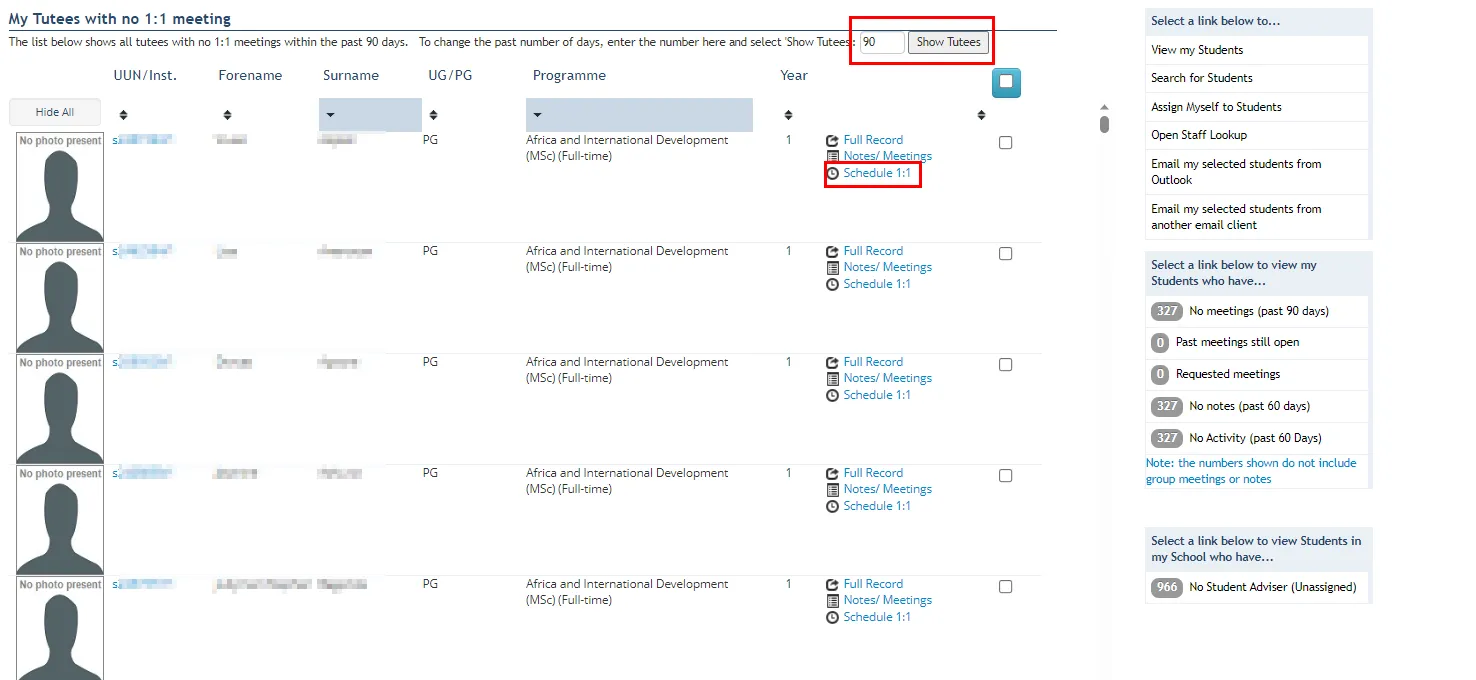Click the Hide All button above the photos
The width and height of the screenshot is (1476, 680).
coord(54,111)
